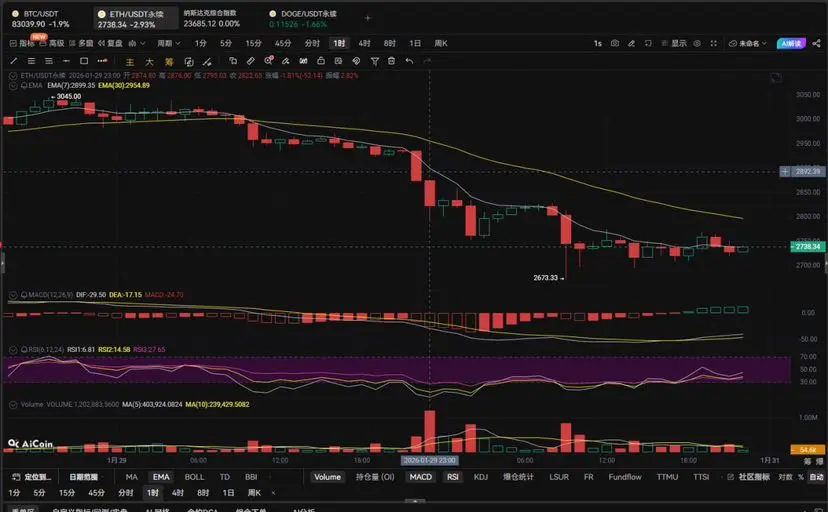Viewport: 828px width, 512px height.
Task: Open the 周期 period dropdown
Action: [x=168, y=43]
